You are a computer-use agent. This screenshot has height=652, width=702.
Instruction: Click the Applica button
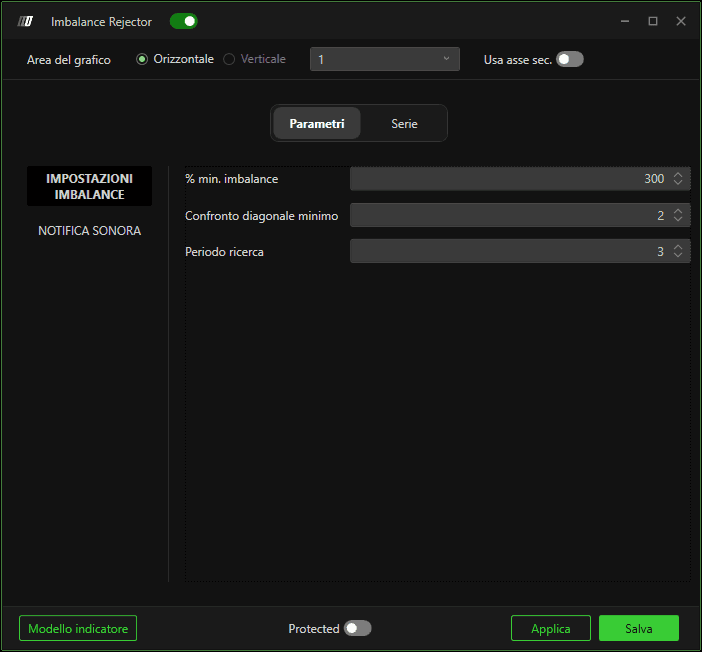[x=551, y=628]
